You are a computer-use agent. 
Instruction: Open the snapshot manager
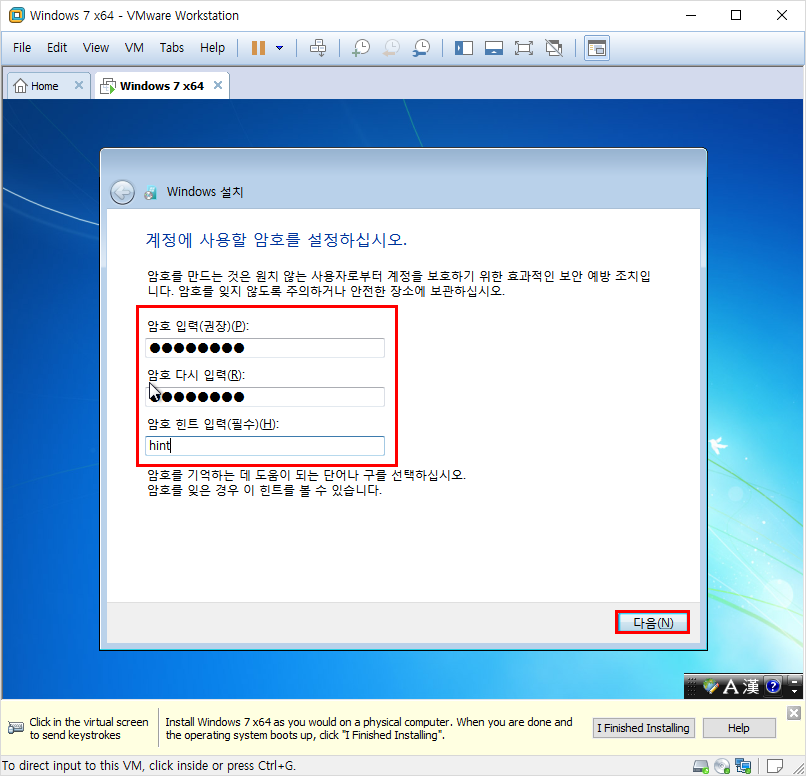422,48
